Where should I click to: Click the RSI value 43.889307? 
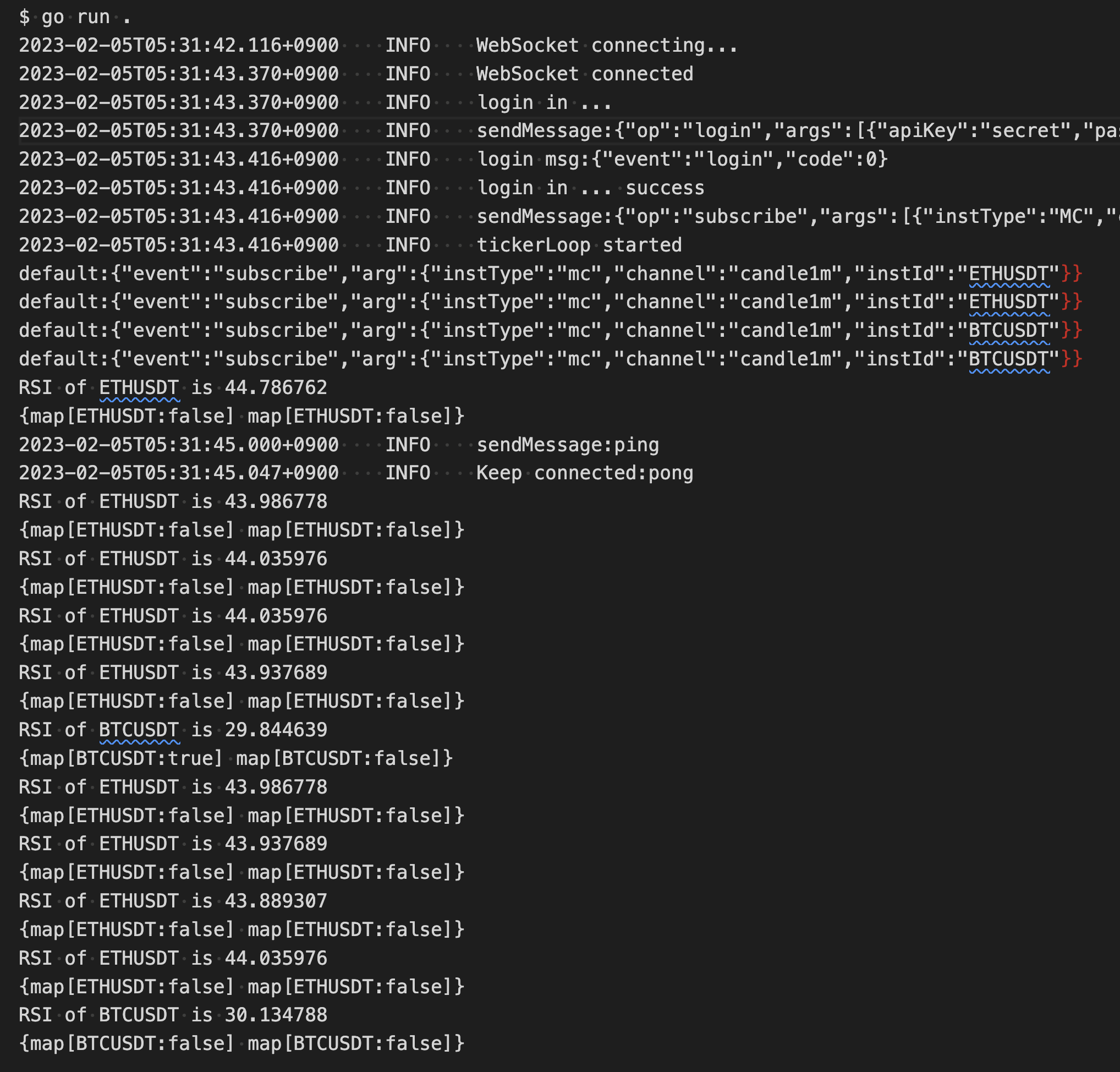(x=276, y=901)
